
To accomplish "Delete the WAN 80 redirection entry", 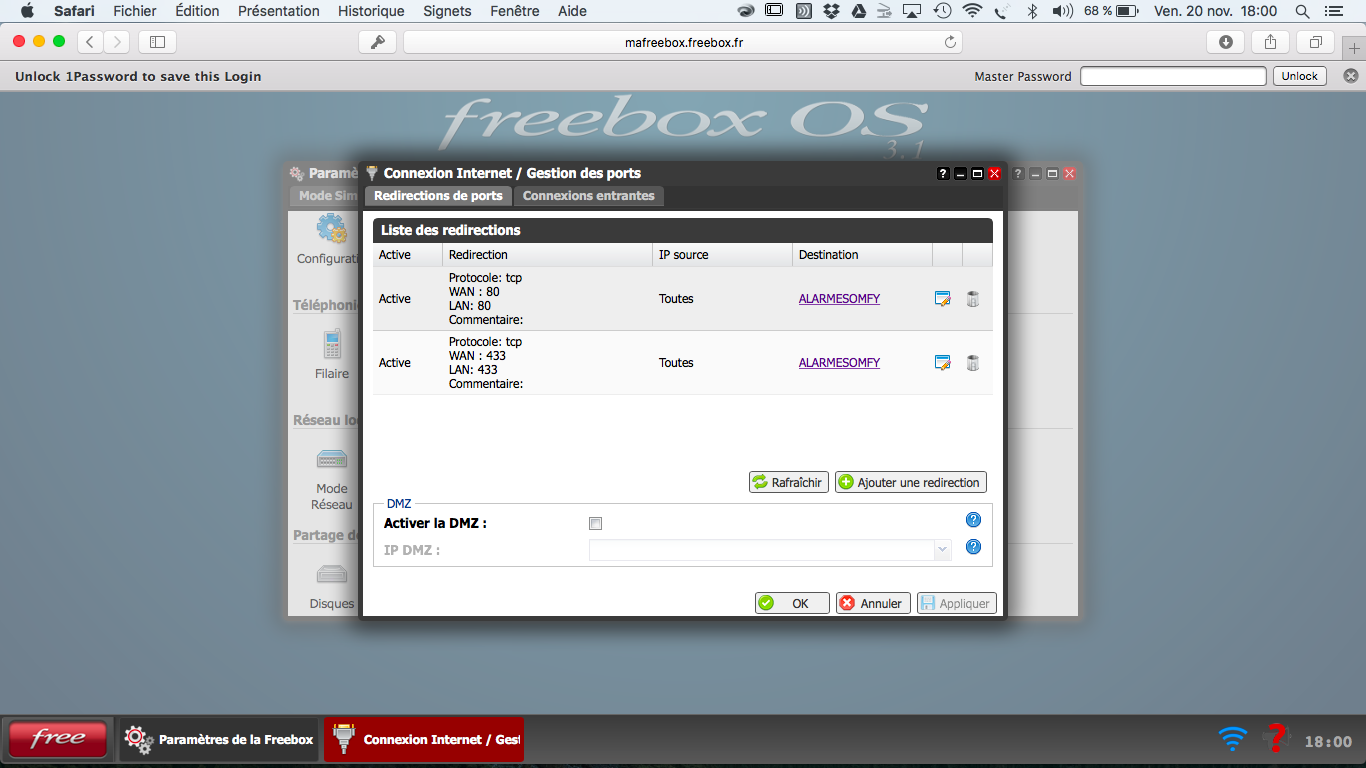I will coord(973,299).
